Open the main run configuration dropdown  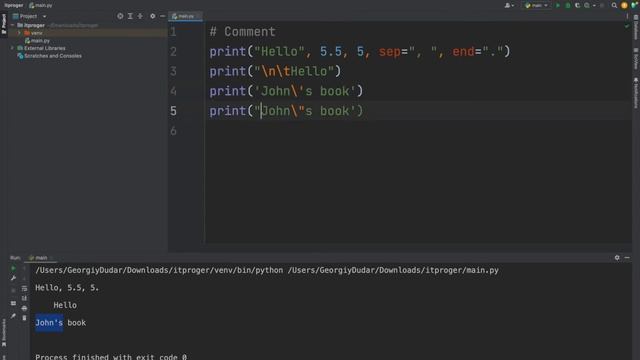point(536,5)
